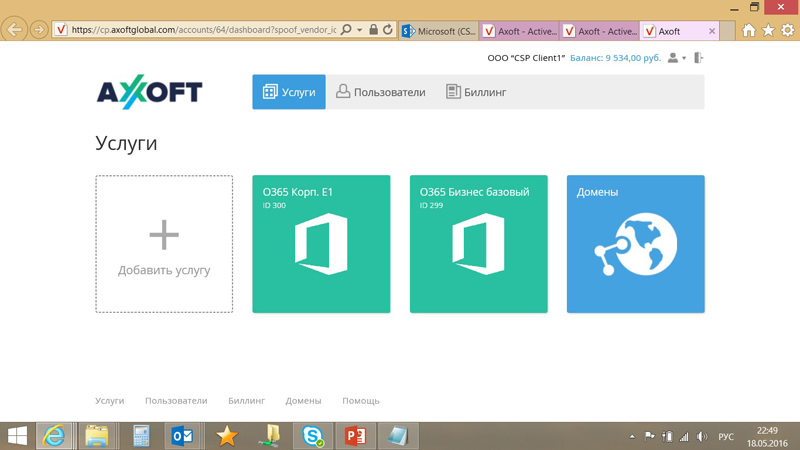Switch to the first Axoft - Active... tab
Viewport: 800px width, 450px height.
point(519,31)
